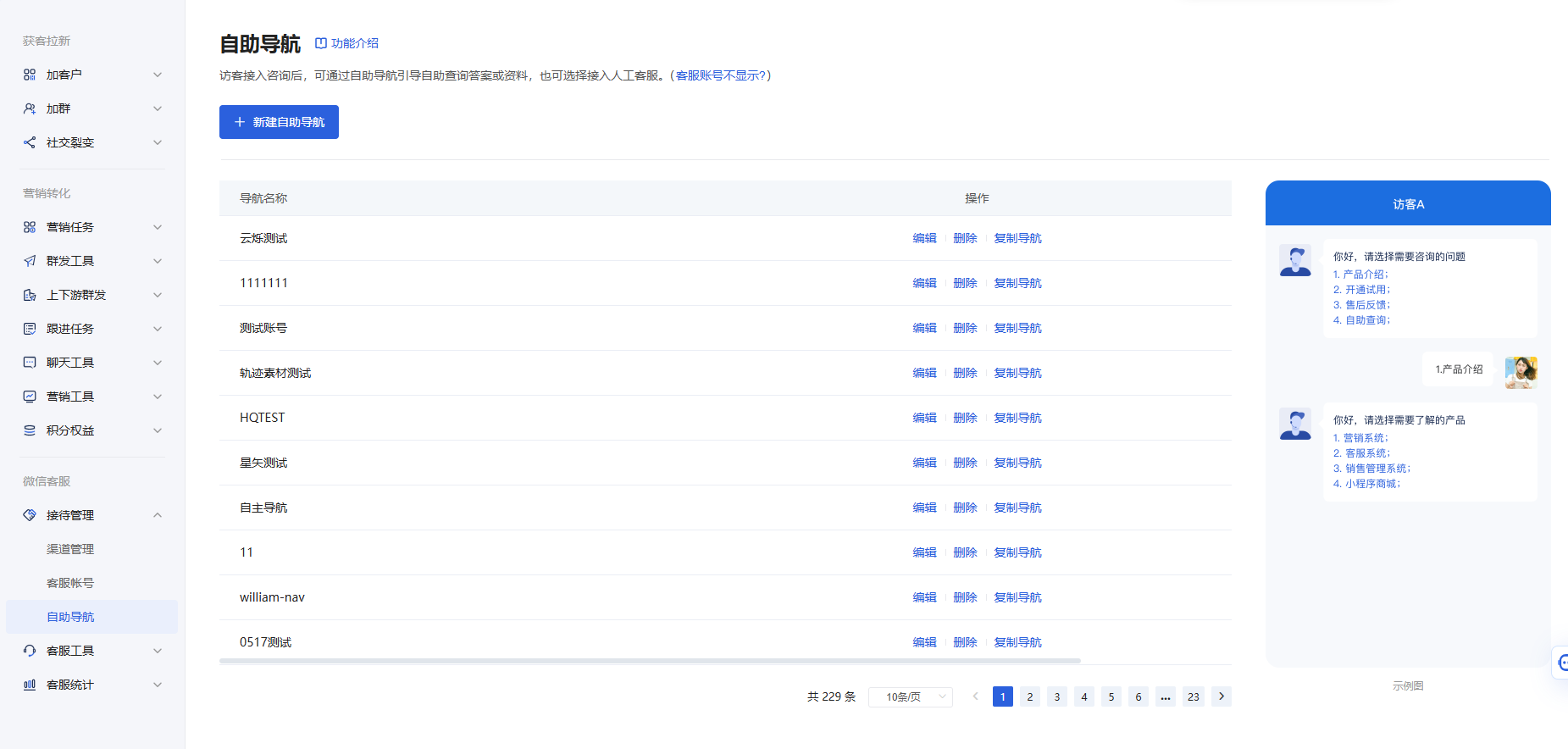Go to page 23 in pagination
Image resolution: width=1568 pixels, height=749 pixels.
1193,696
